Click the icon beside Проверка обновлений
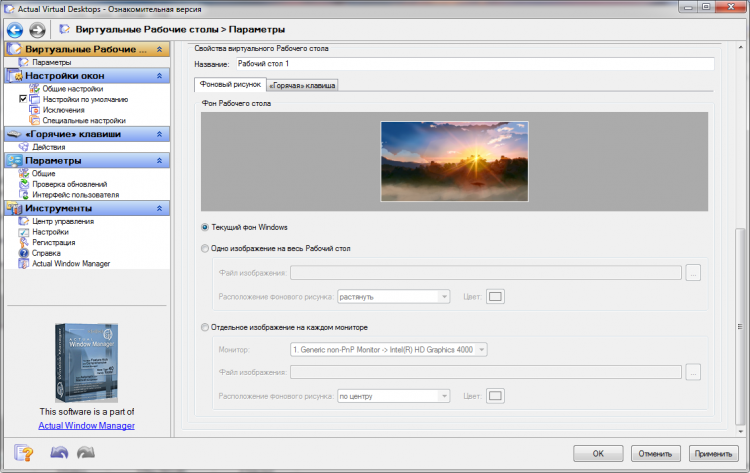The image size is (750, 473). [23, 184]
